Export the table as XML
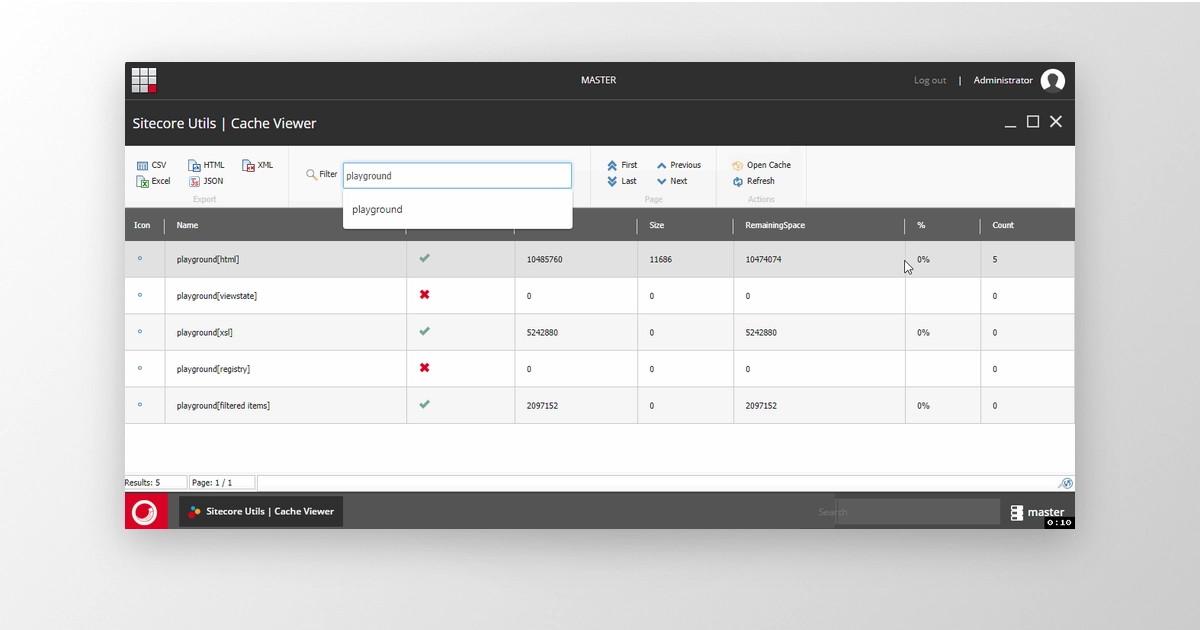 point(258,165)
